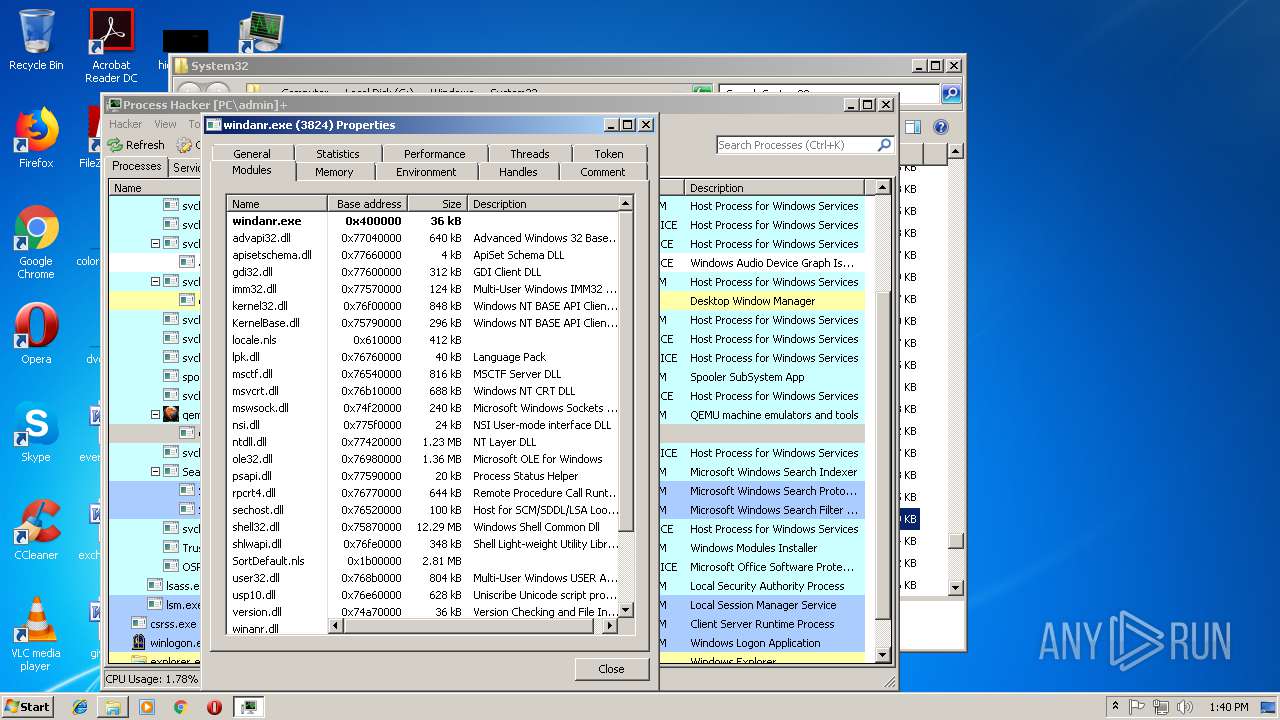Click module list scroll-down arrow
The image size is (1280, 720).
pyautogui.click(x=626, y=610)
